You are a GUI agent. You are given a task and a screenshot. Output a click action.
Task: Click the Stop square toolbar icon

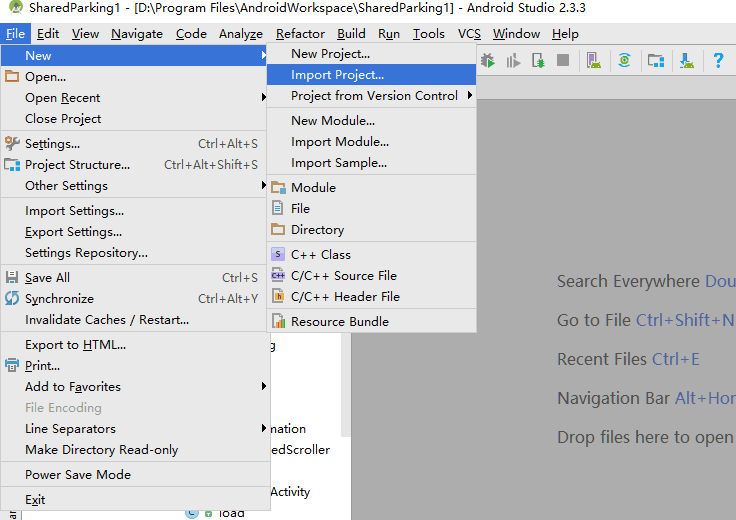563,60
